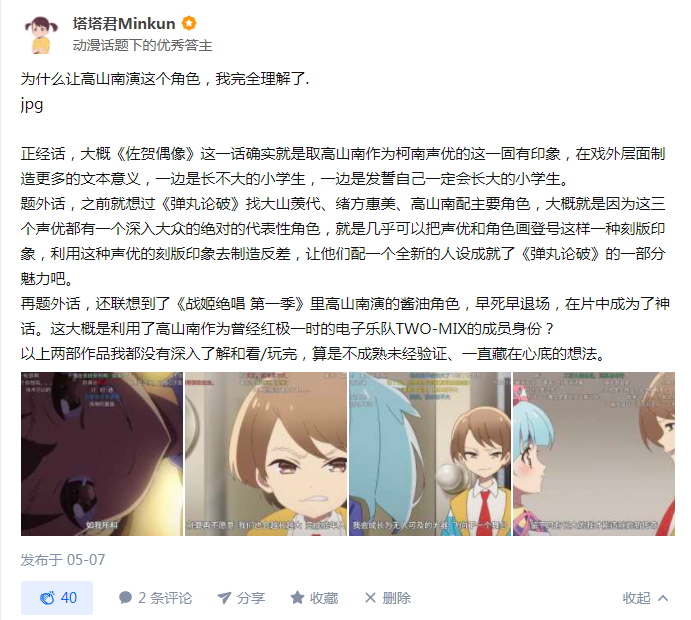Screen dimensions: 691x620
Task: Click the 发布于 05-07 timestamp
Action: [x=63, y=560]
